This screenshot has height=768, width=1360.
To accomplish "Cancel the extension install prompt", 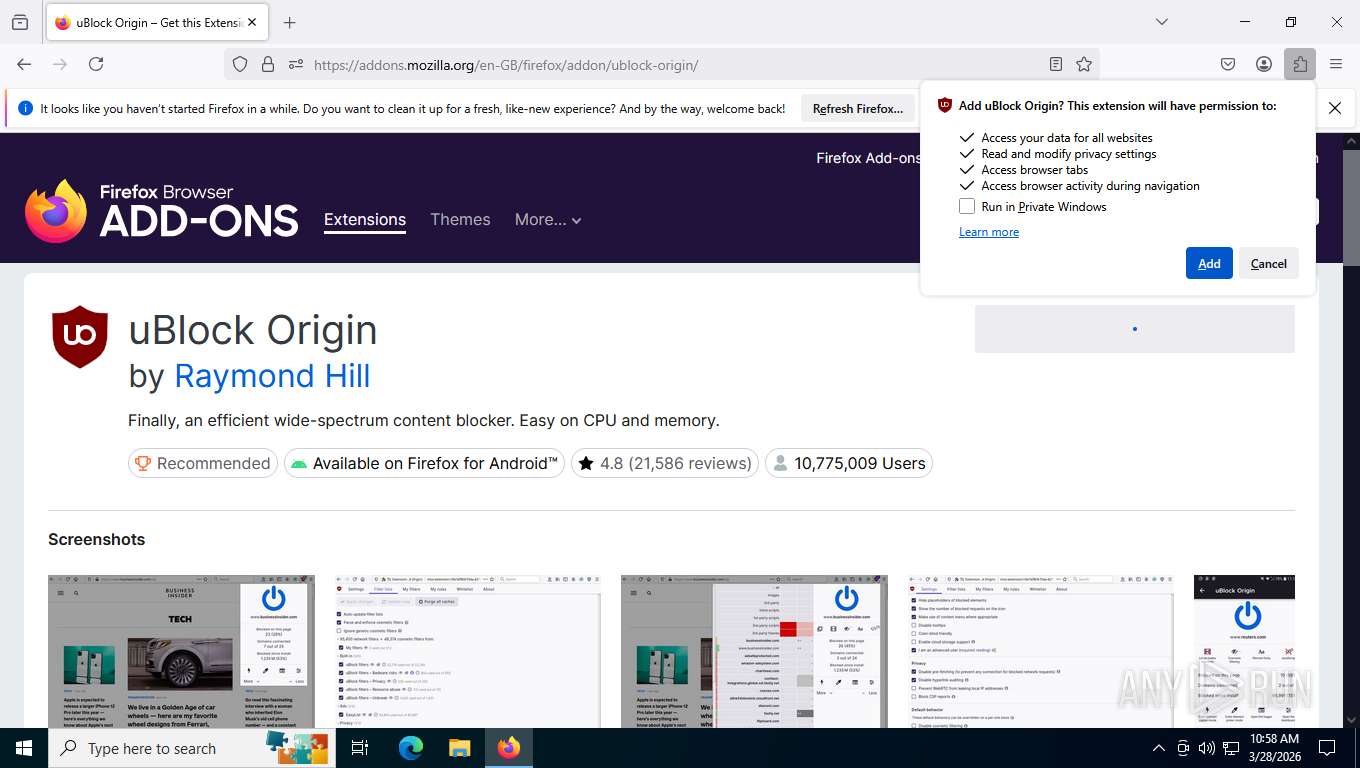I will click(1269, 263).
